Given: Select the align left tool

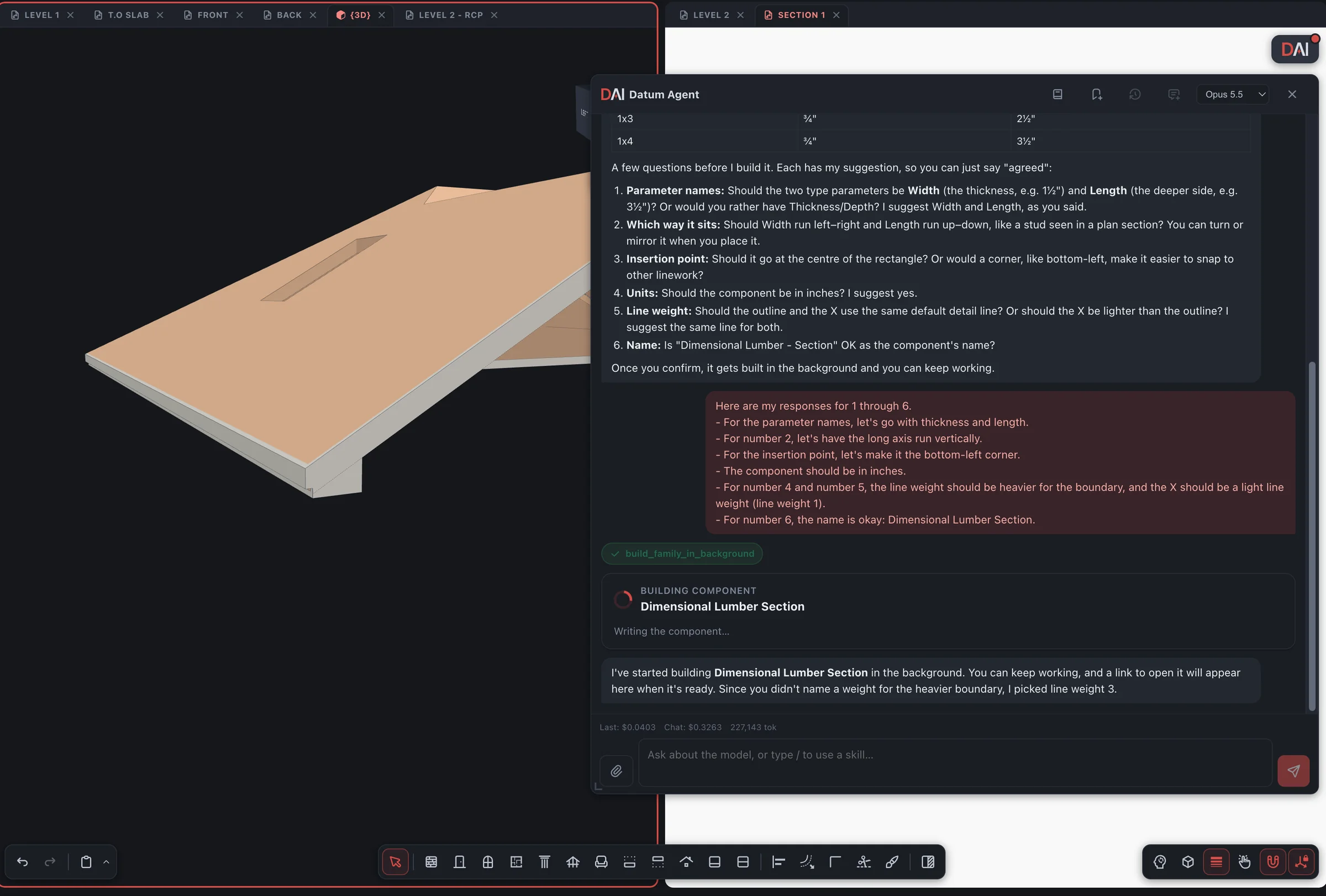Looking at the screenshot, I should coord(779,862).
